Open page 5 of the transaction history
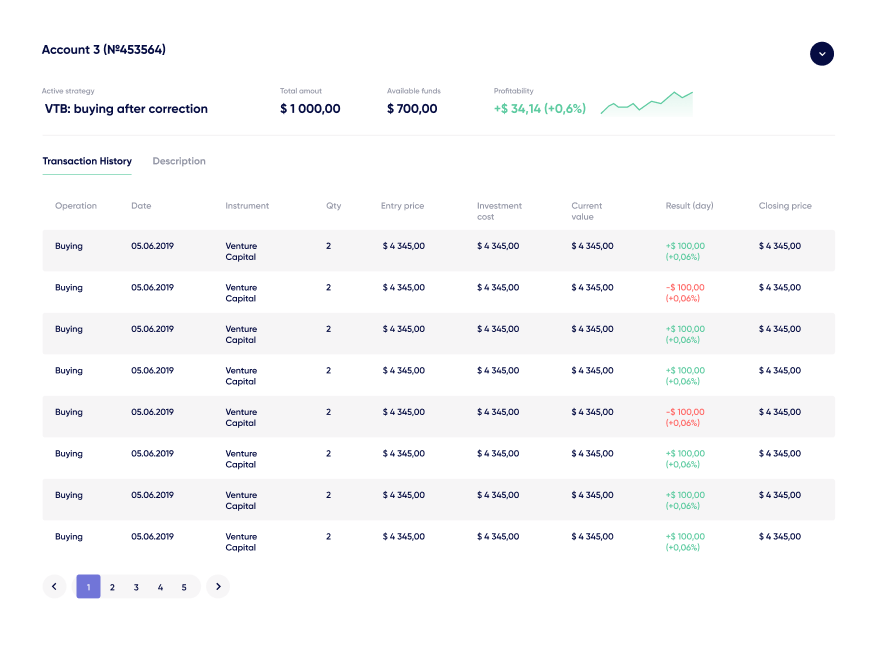 (184, 587)
